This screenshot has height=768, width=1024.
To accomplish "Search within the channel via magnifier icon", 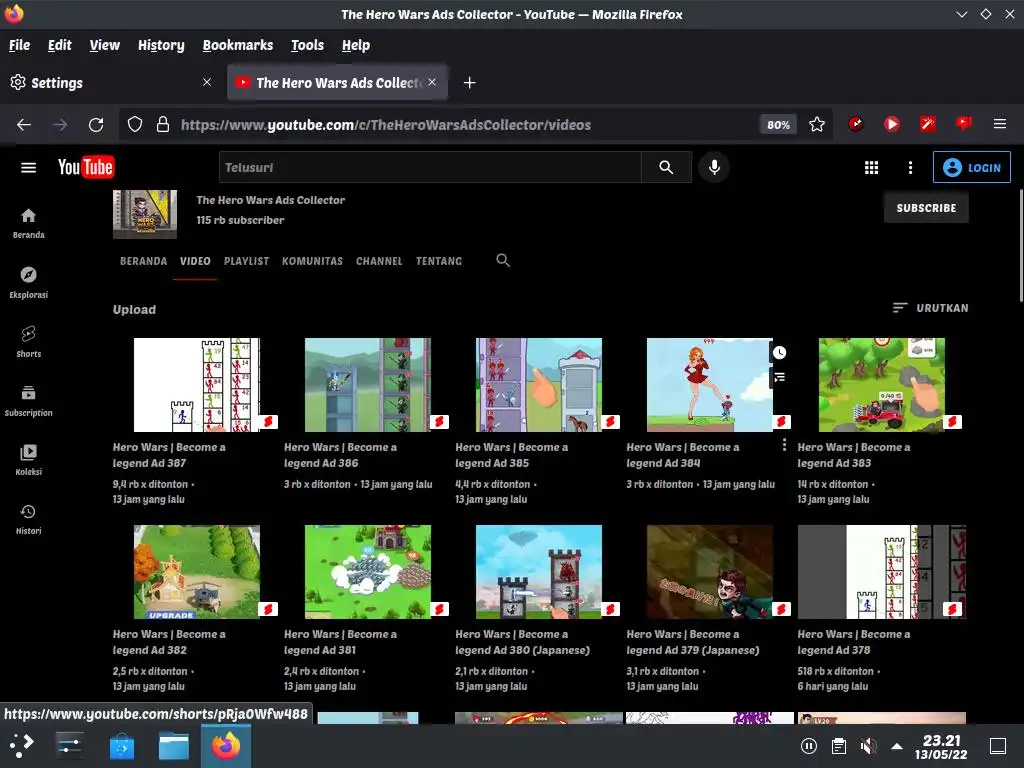I will [x=503, y=261].
